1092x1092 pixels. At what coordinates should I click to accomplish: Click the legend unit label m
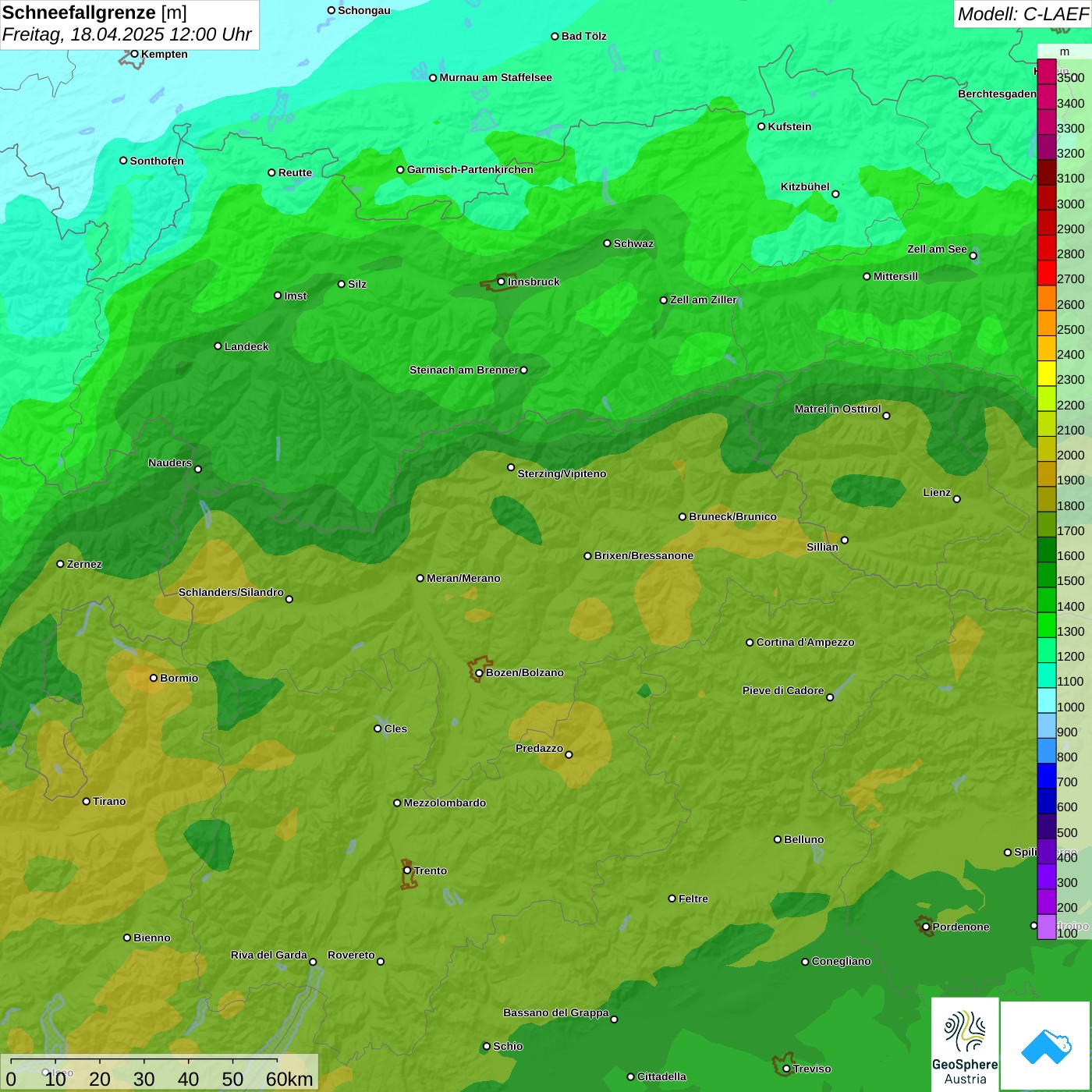pyautogui.click(x=1065, y=51)
